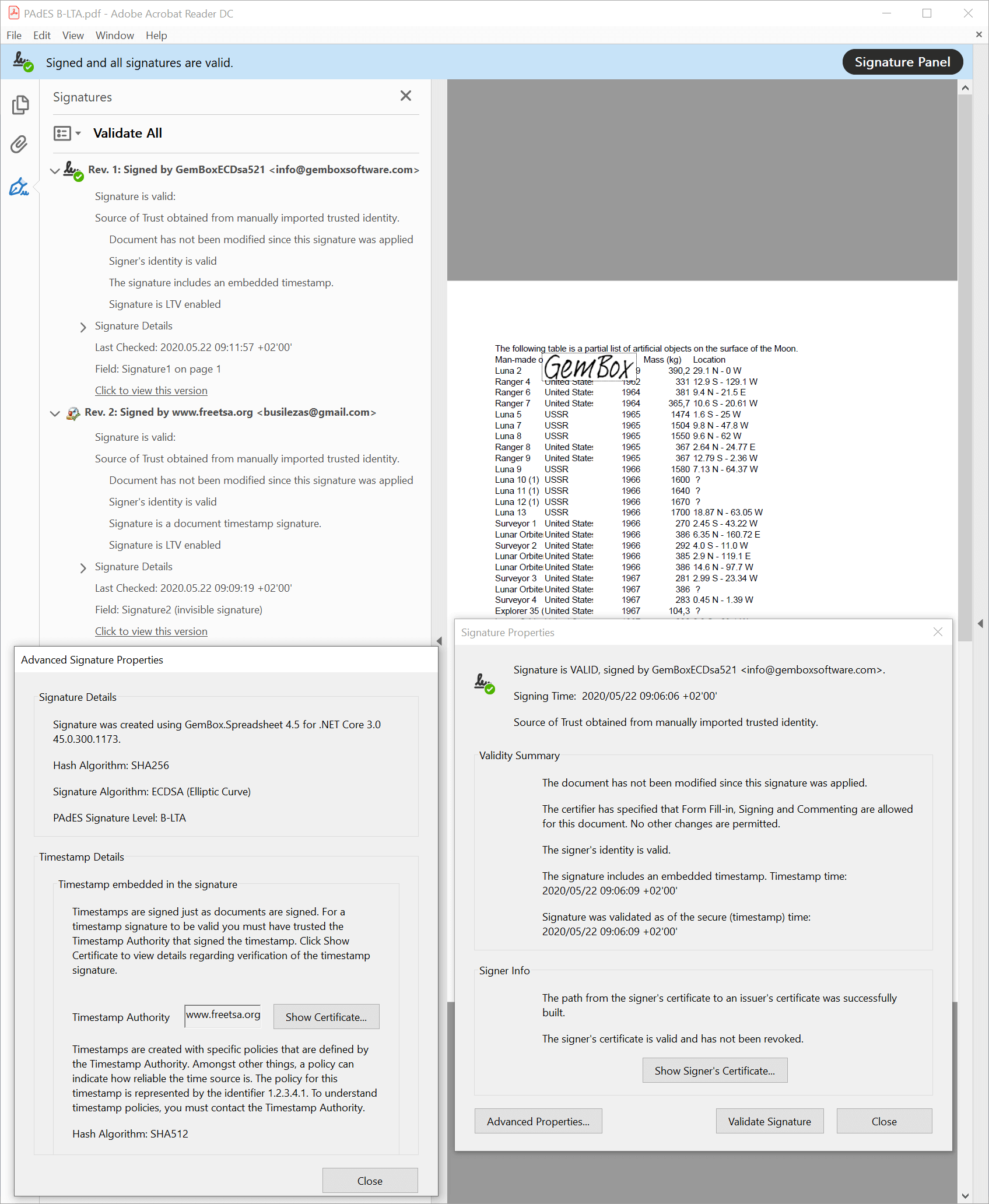989x1204 pixels.
Task: Expand Signature Details under Rev. 1
Action: click(x=83, y=327)
